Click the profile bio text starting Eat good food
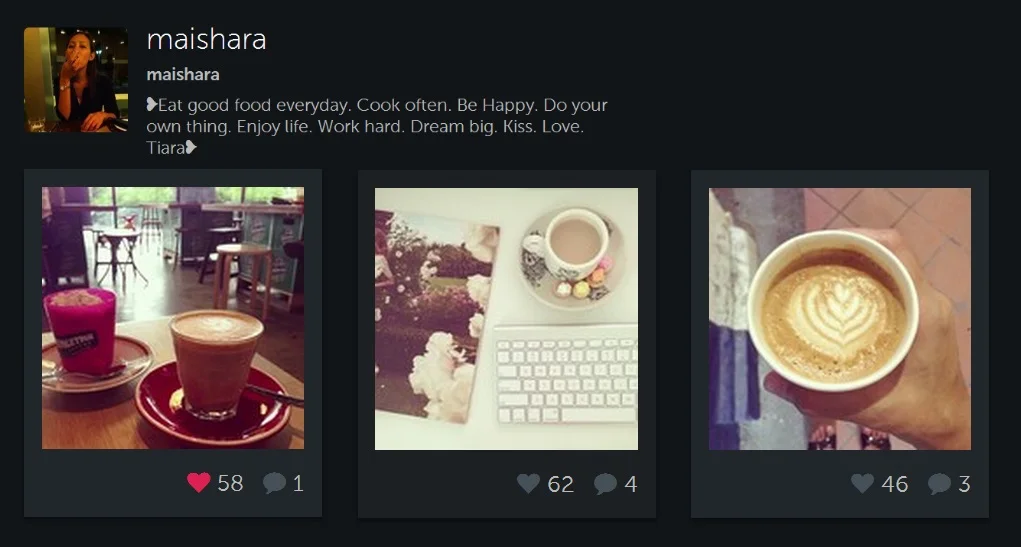Viewport: 1021px width, 547px height. point(377,126)
